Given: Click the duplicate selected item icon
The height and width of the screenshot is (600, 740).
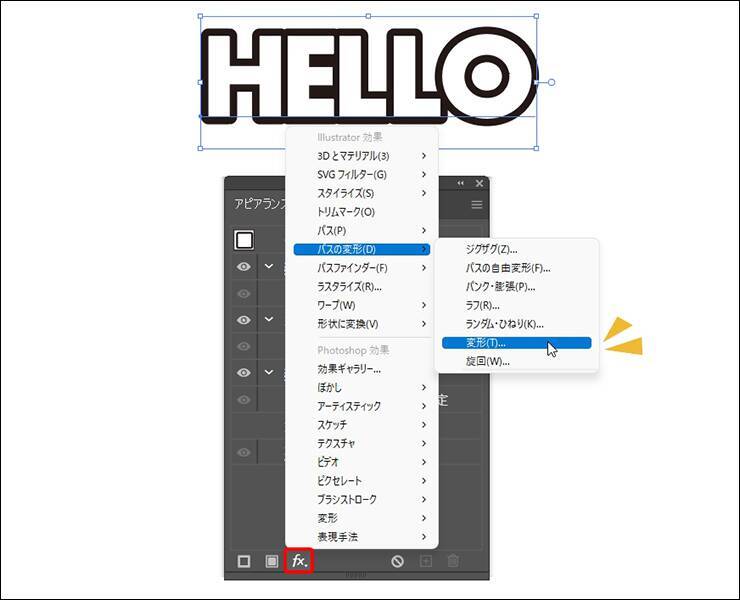Looking at the screenshot, I should pos(426,561).
